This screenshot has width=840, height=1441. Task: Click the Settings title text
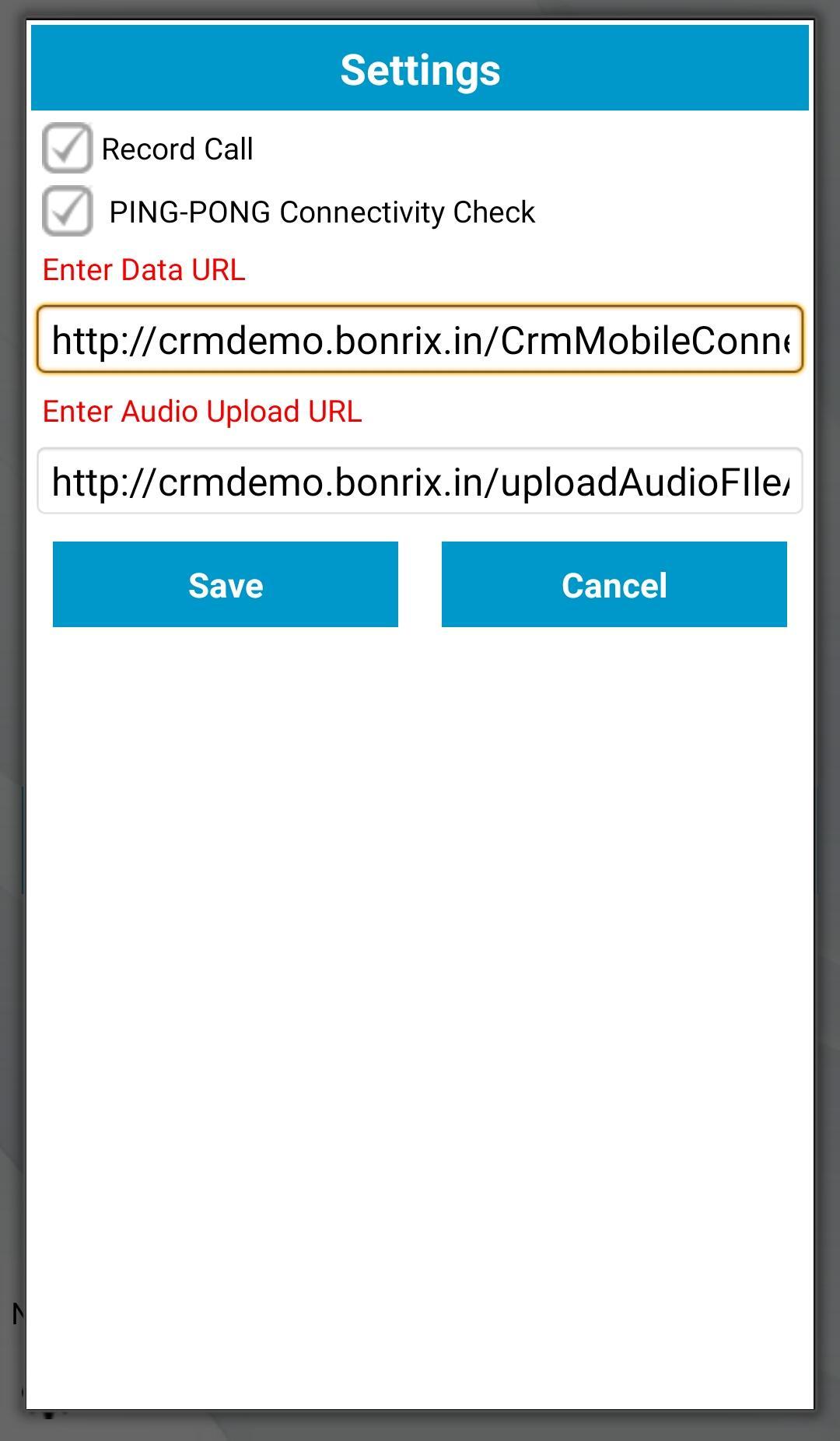click(420, 70)
